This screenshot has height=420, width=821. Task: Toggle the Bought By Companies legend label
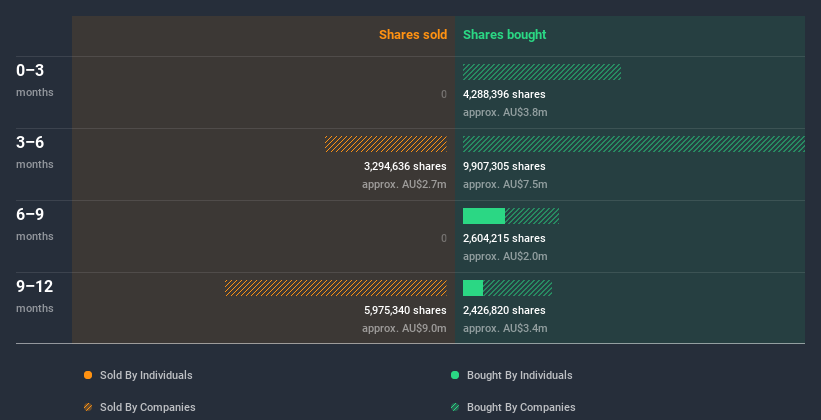click(521, 407)
